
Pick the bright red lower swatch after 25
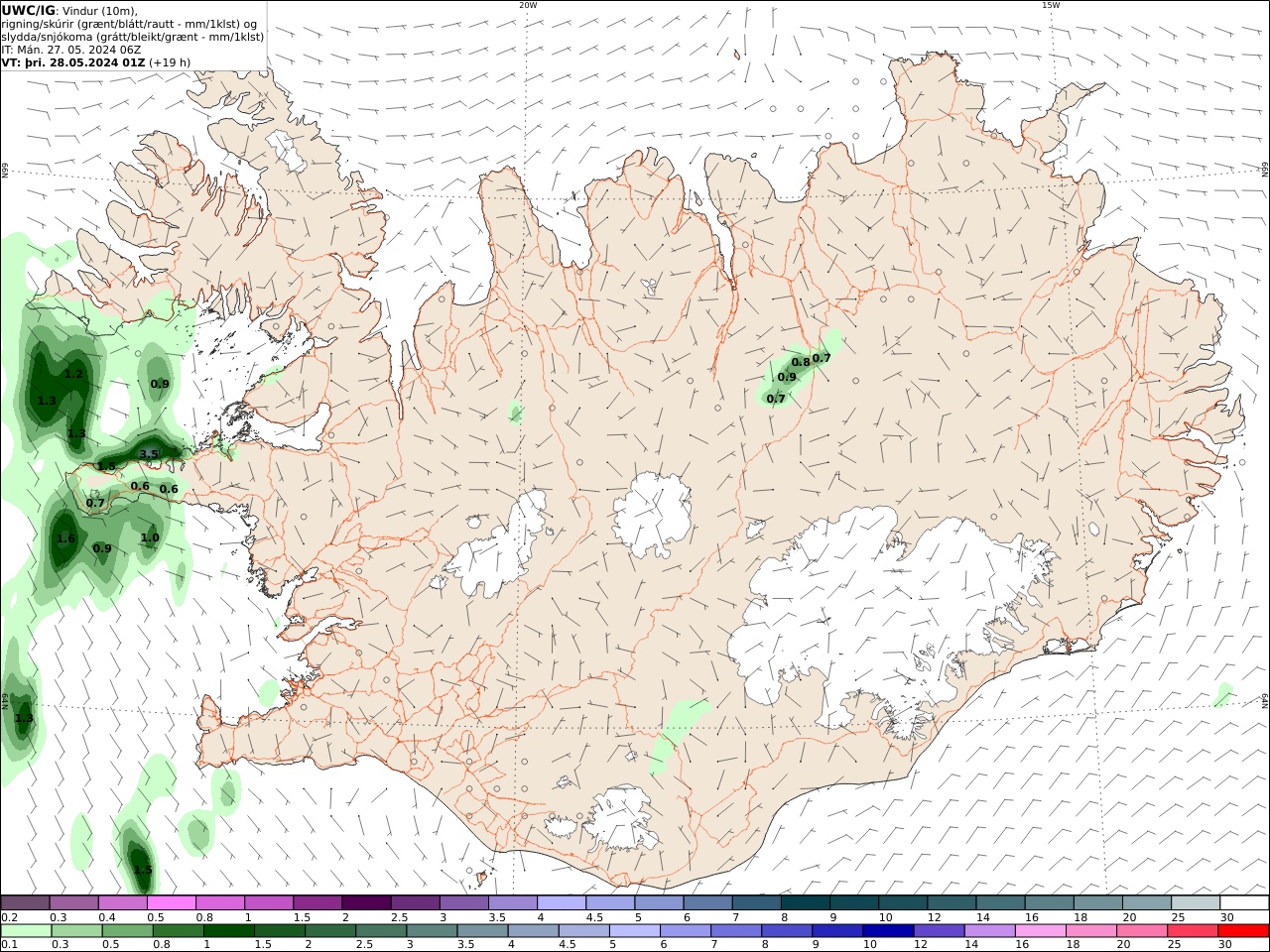click(1242, 930)
